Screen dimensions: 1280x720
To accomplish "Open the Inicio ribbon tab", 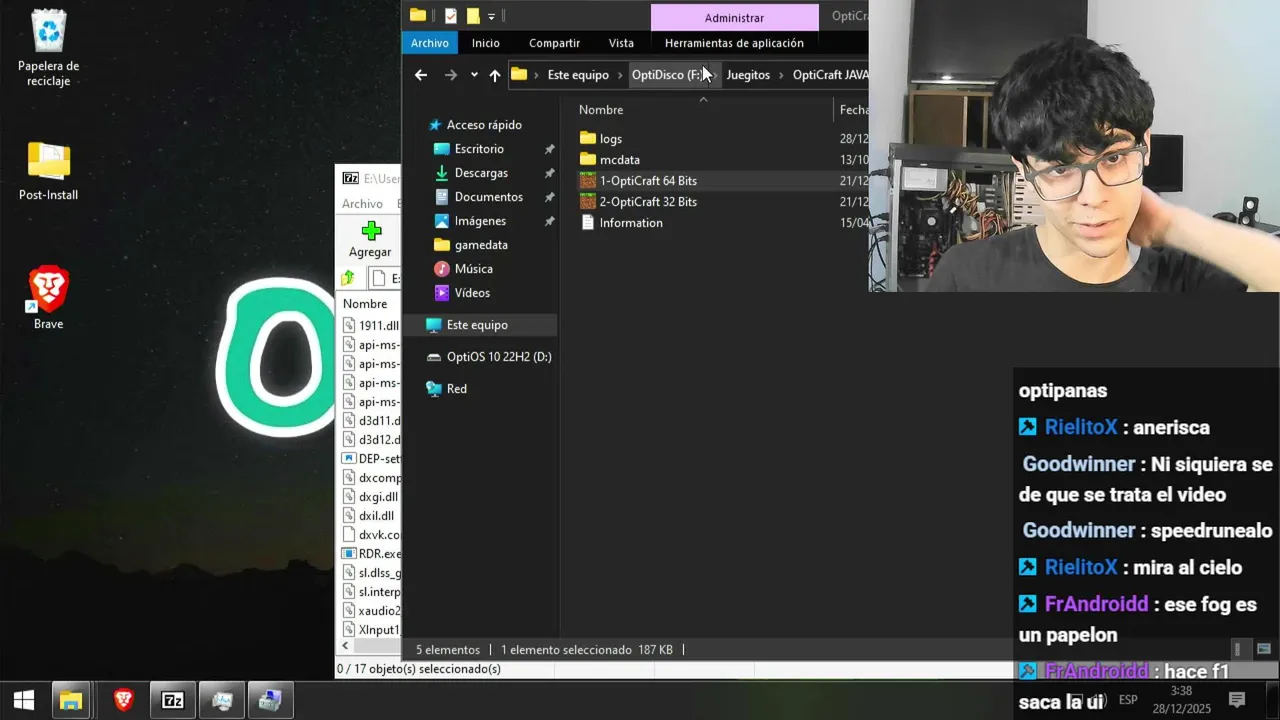I will coord(486,43).
